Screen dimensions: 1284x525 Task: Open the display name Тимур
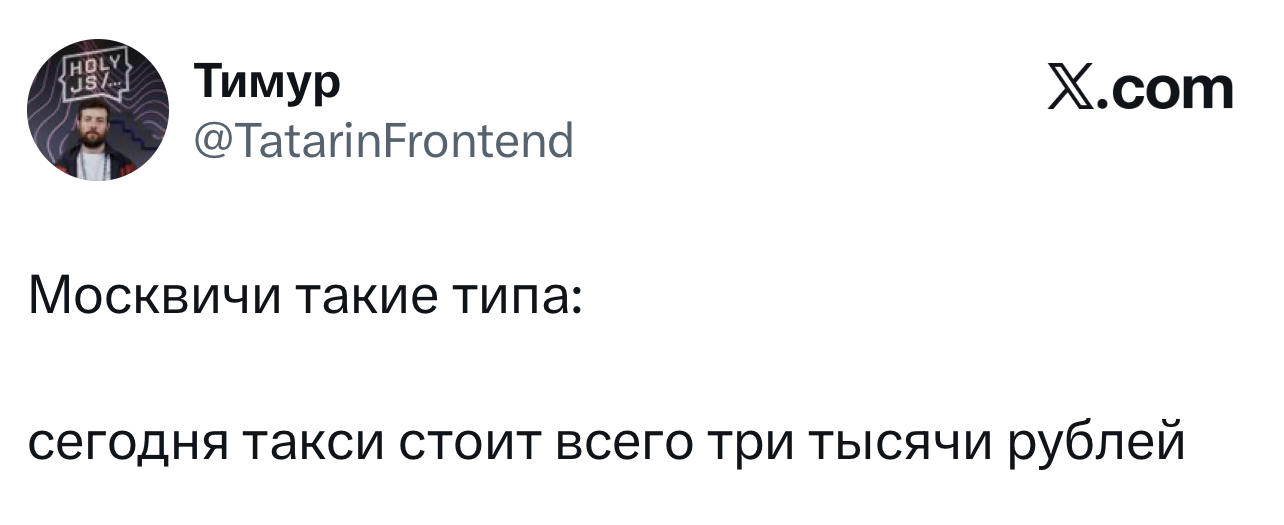(266, 83)
